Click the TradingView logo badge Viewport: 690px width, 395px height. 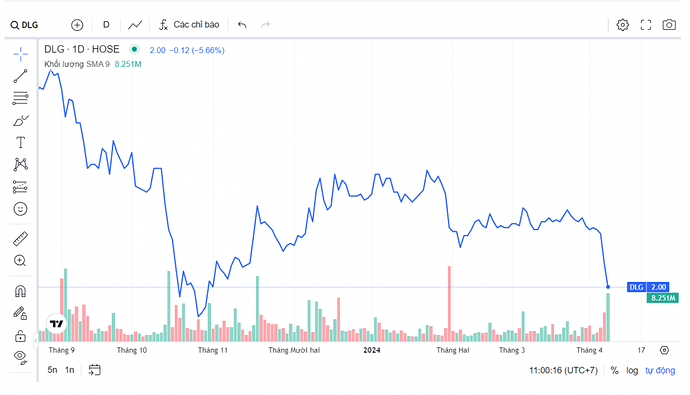pos(56,324)
